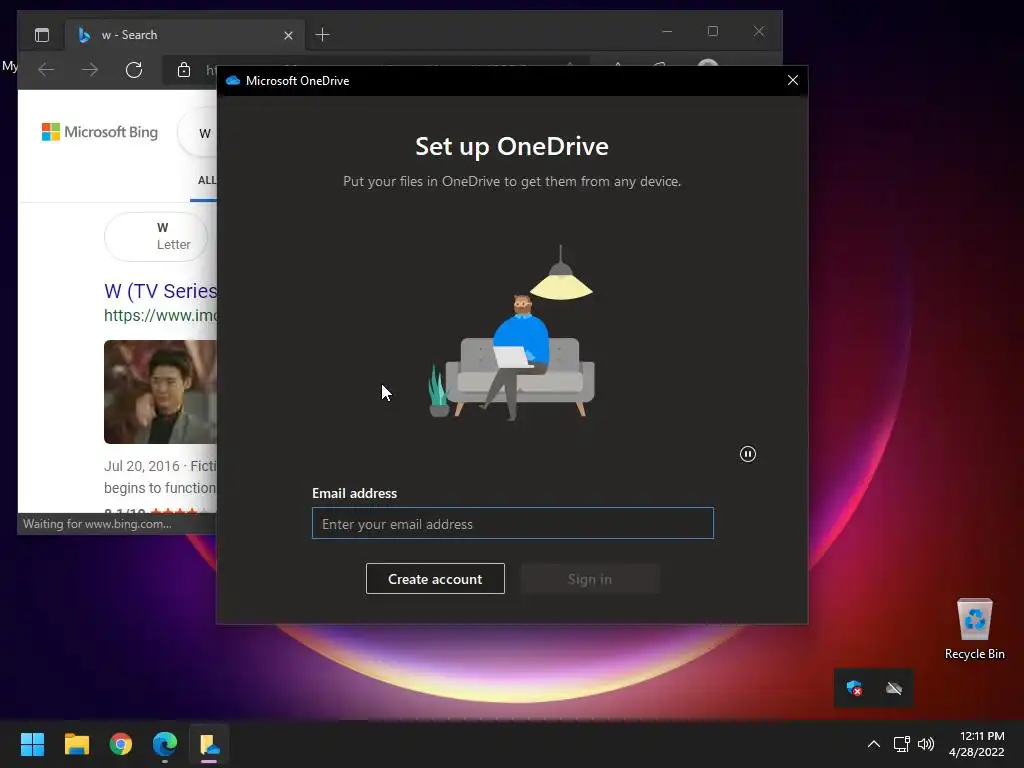Screen dimensions: 1024x768
Task: Open the Recycle Bin desktop icon
Action: [x=974, y=630]
